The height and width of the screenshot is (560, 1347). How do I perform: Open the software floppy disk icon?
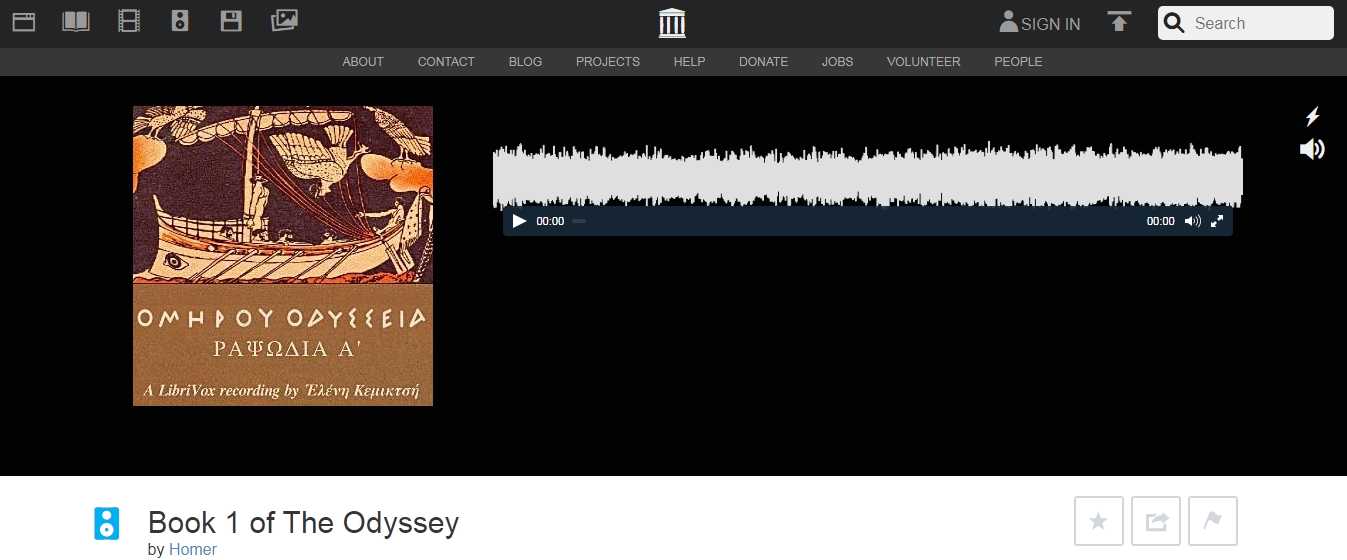[x=231, y=21]
